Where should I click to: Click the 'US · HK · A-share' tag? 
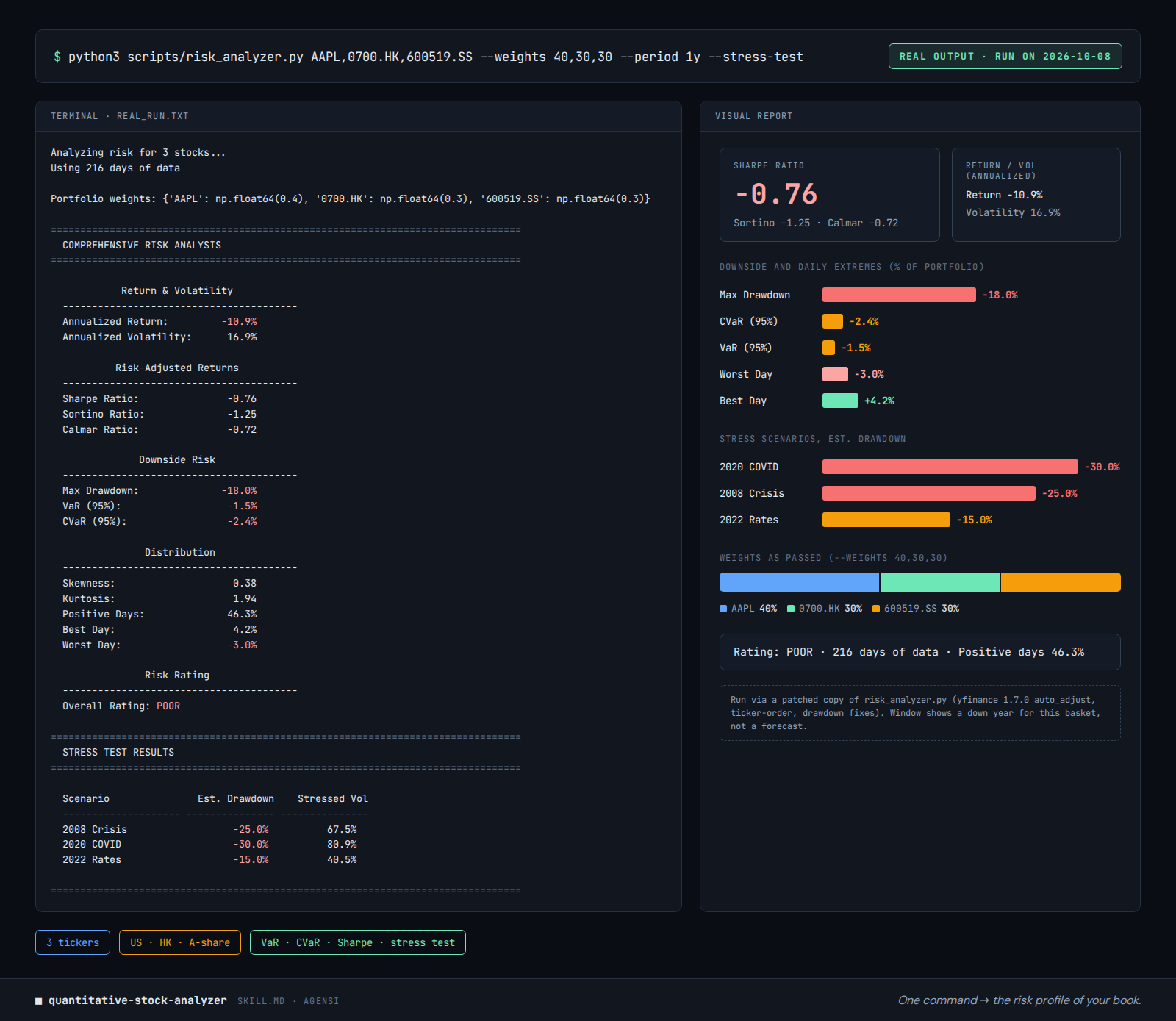pos(180,942)
